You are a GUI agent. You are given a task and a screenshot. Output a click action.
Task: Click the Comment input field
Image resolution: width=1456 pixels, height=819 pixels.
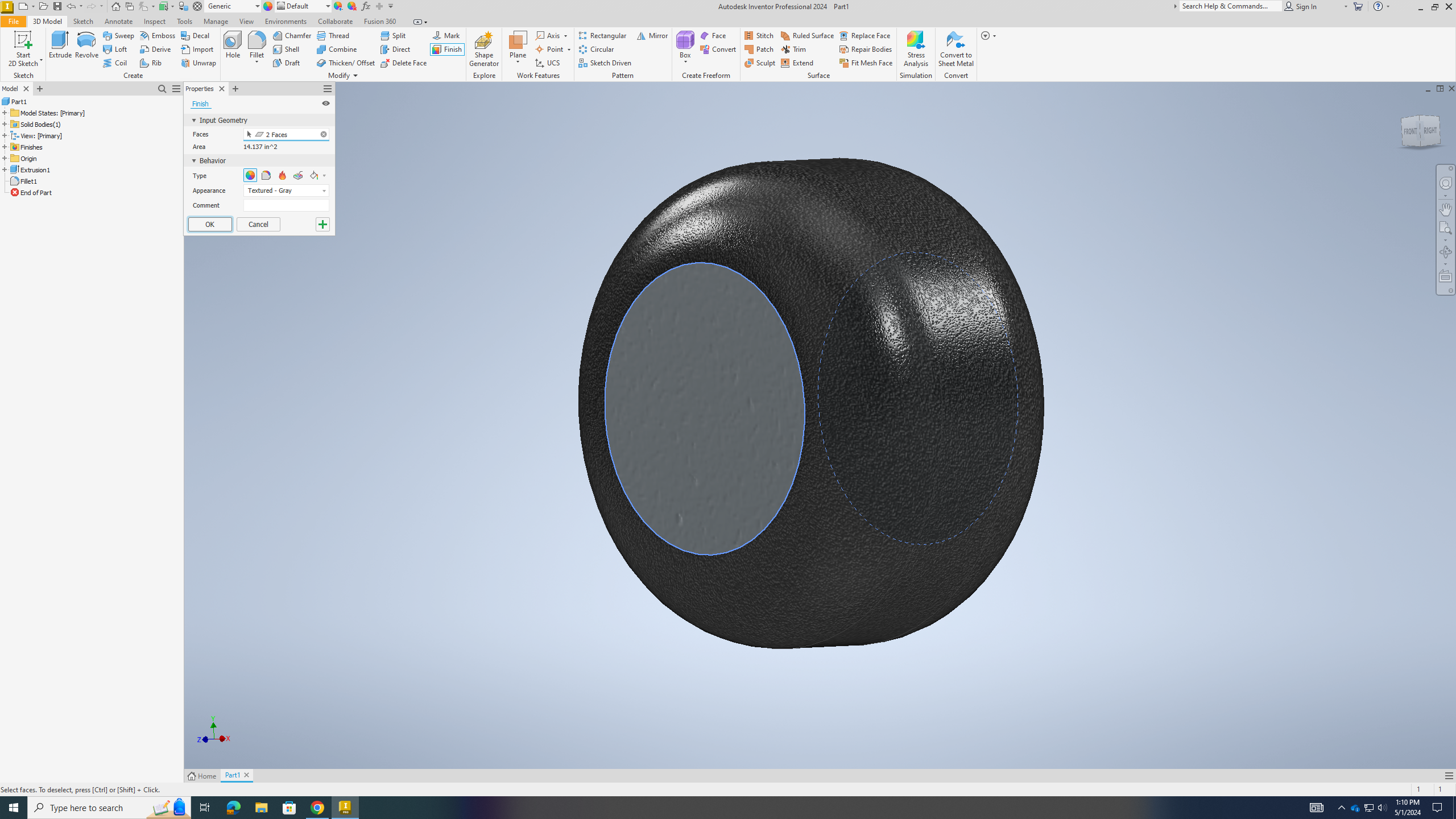(x=286, y=205)
